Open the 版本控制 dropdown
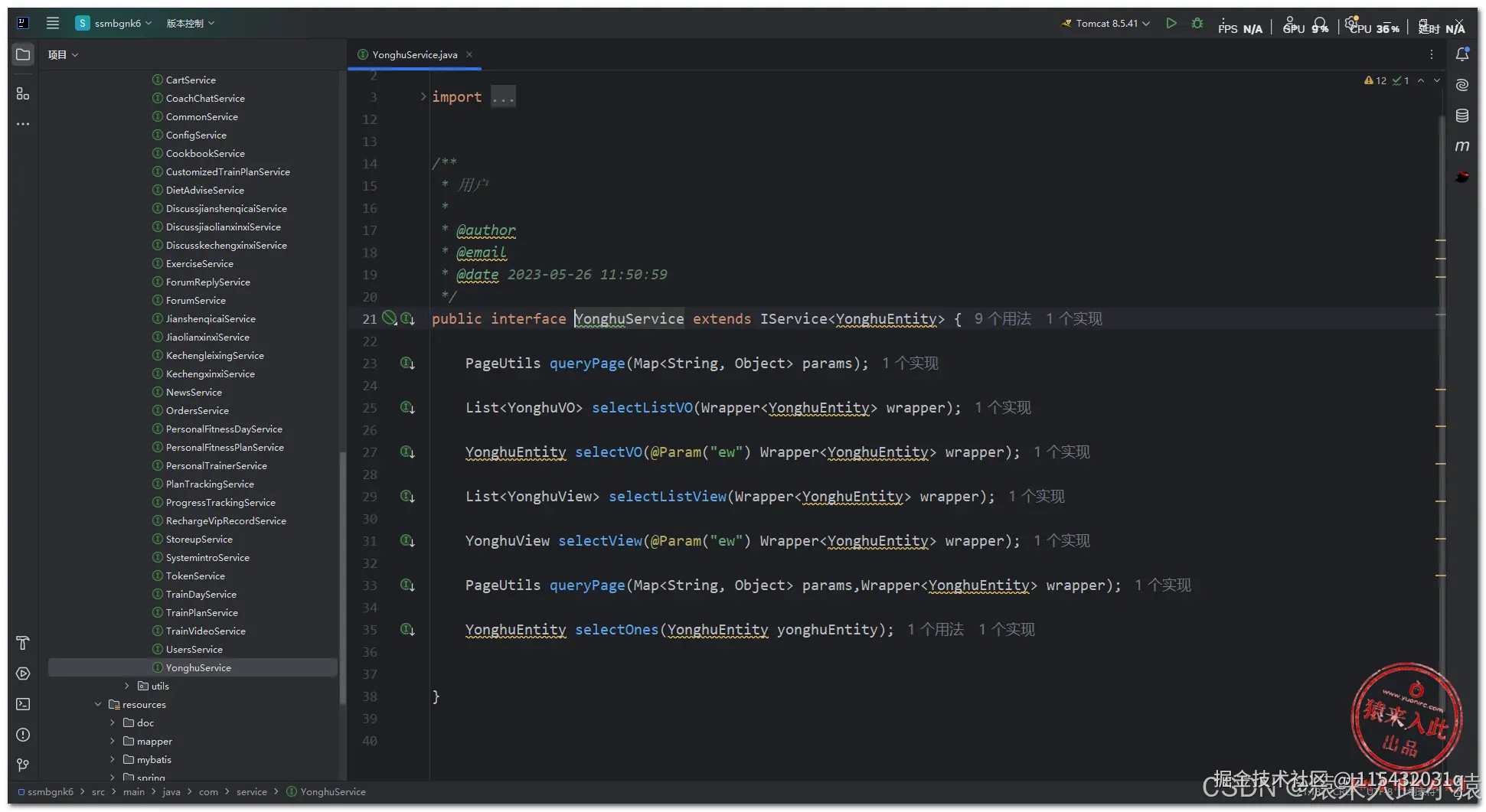This screenshot has height=812, width=1486. (191, 23)
